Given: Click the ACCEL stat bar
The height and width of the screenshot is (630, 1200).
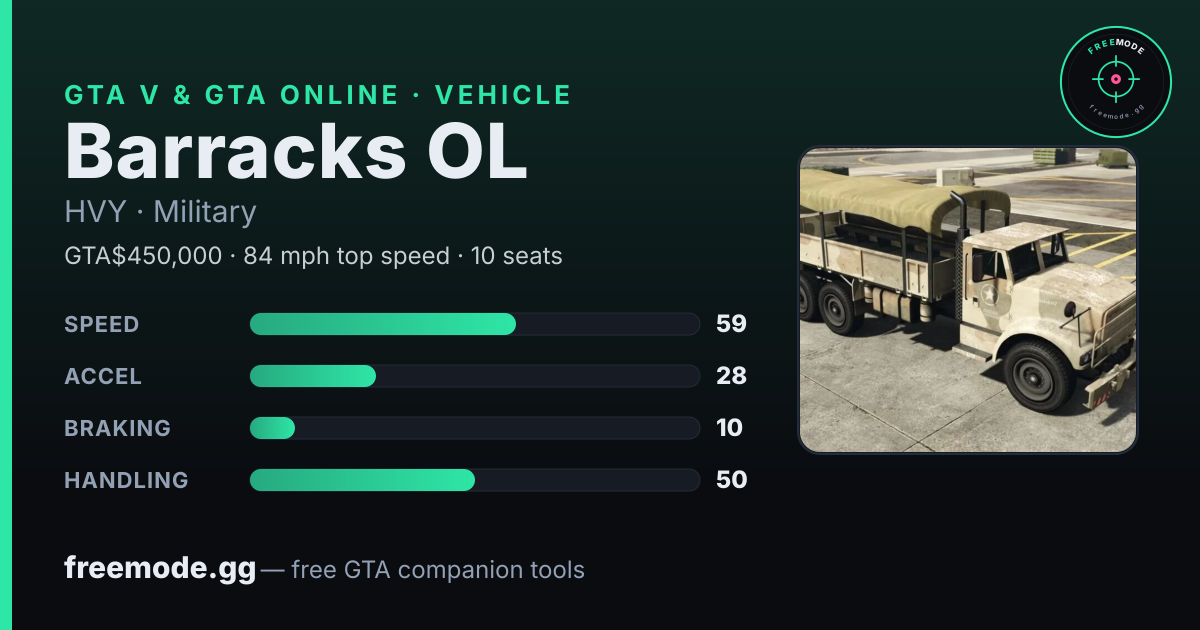Looking at the screenshot, I should 474,376.
